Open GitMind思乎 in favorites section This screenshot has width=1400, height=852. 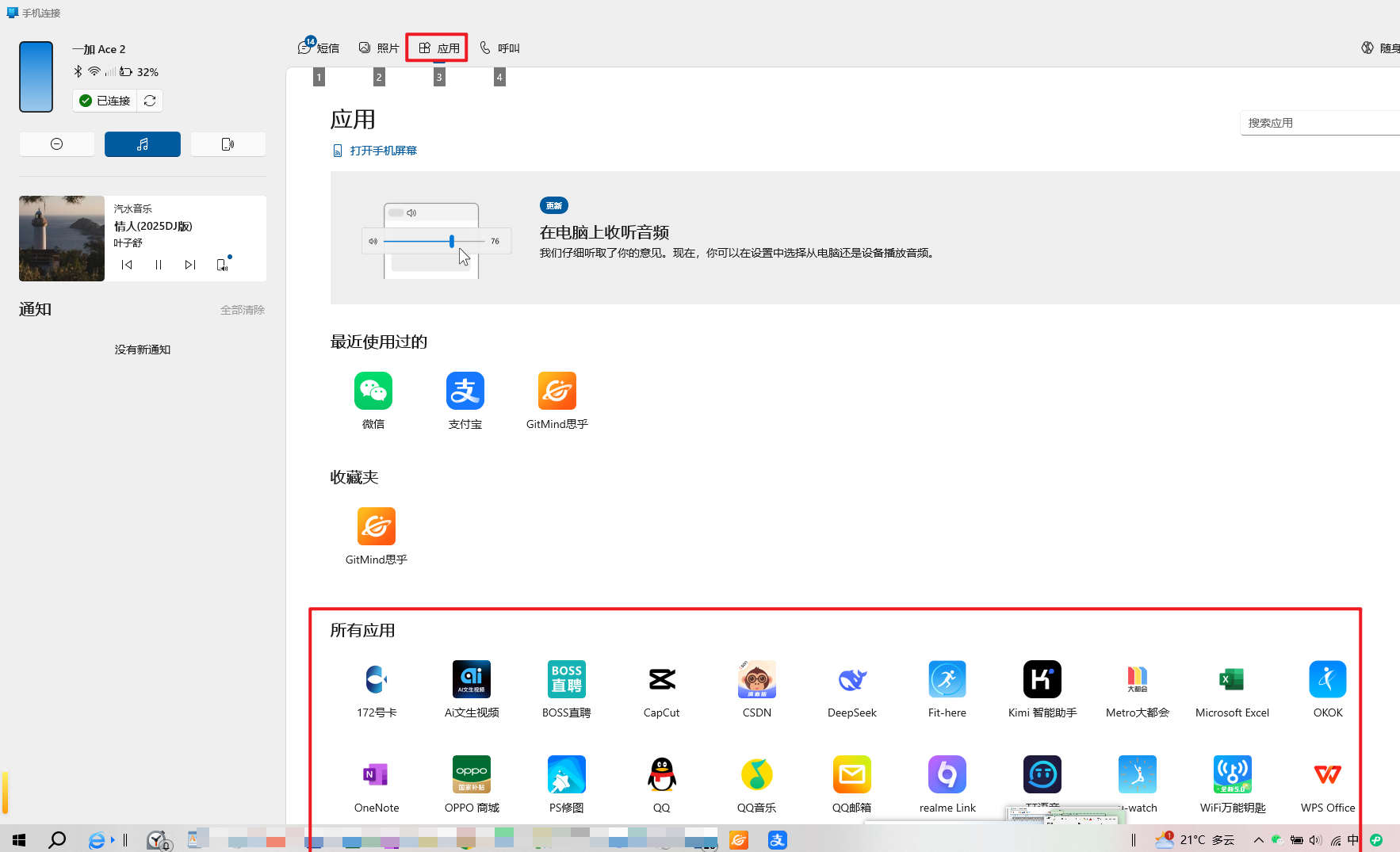(377, 526)
